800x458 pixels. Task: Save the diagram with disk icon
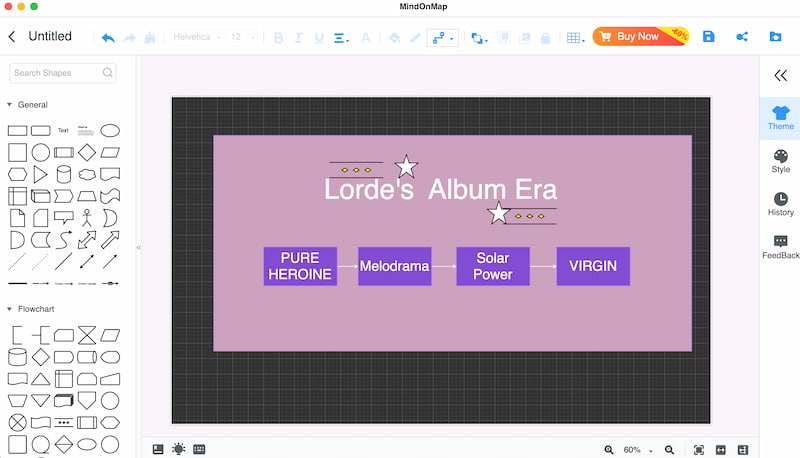pyautogui.click(x=709, y=36)
